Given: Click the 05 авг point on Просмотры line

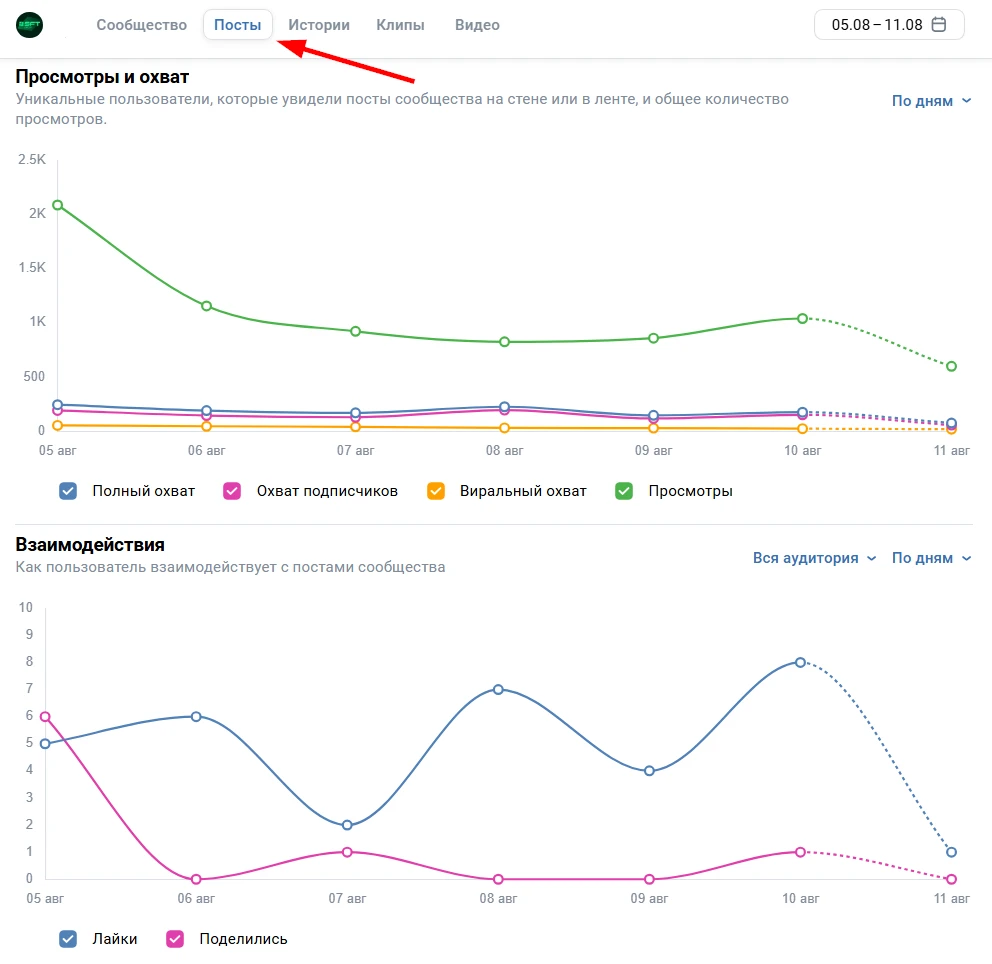Looking at the screenshot, I should pos(58,205).
